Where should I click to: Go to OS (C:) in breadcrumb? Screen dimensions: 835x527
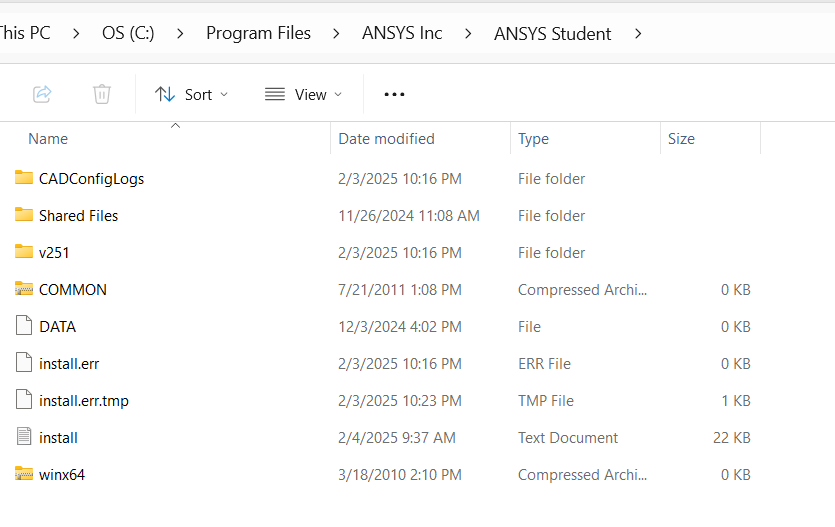(x=128, y=33)
